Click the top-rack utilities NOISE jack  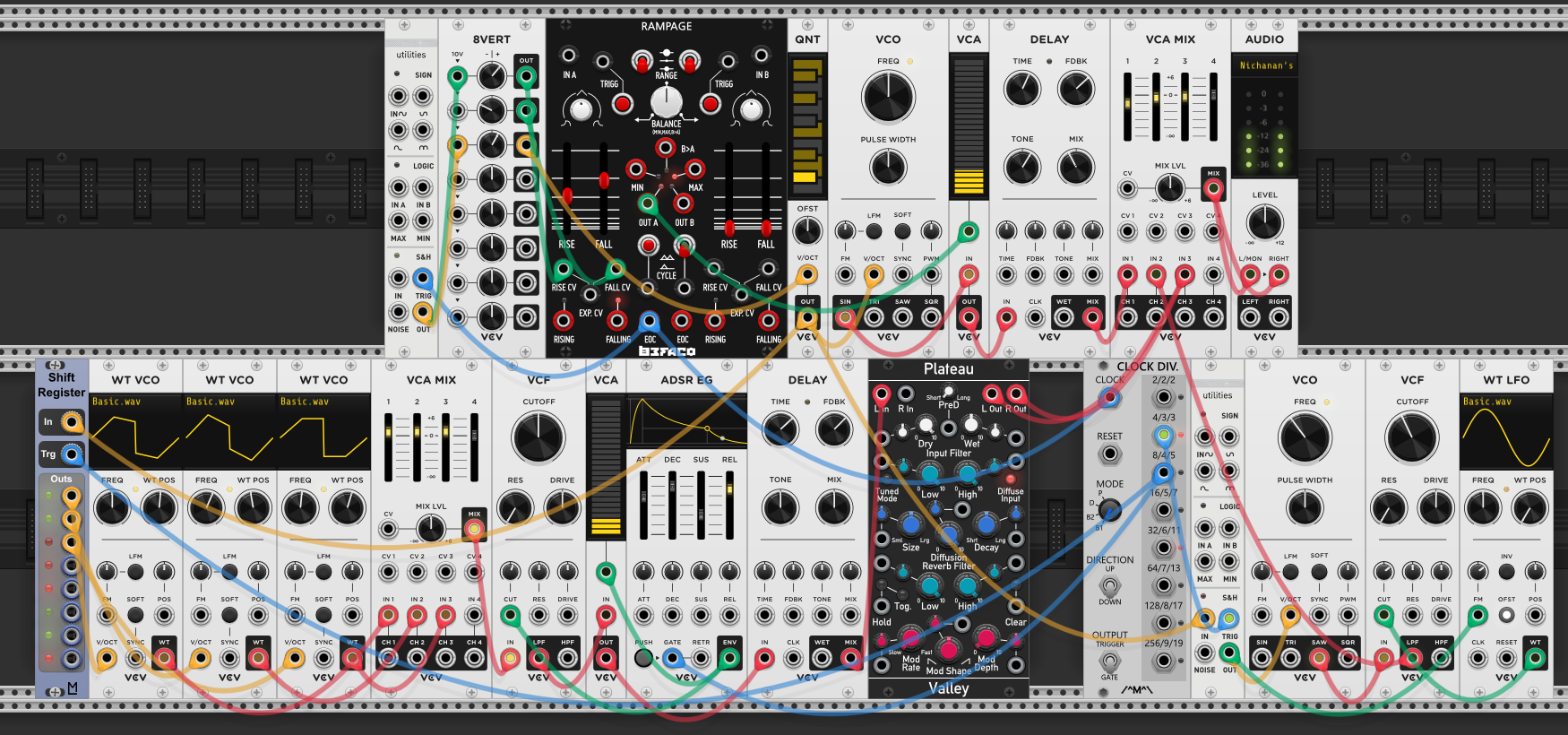(398, 312)
